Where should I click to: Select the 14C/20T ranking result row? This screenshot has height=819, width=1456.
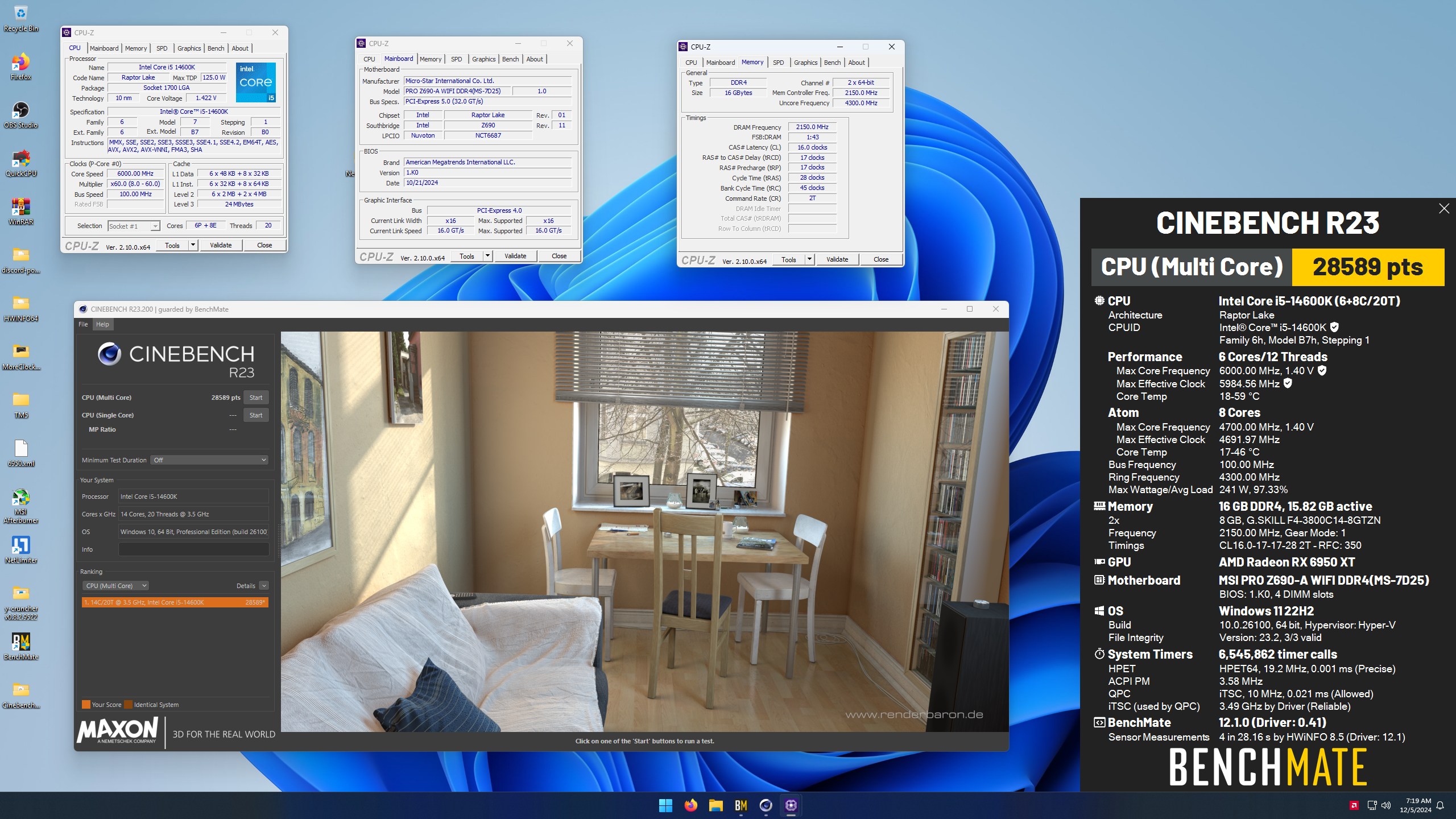(x=175, y=602)
